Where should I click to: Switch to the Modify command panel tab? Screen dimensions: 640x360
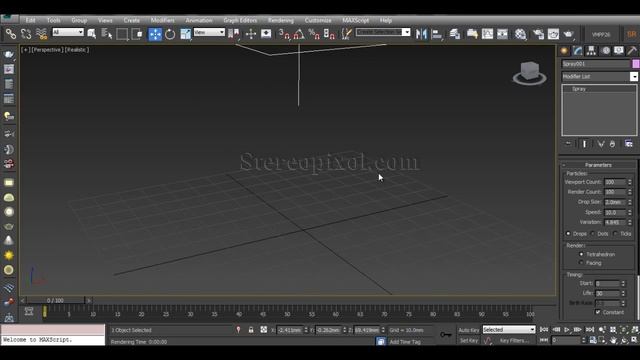click(x=578, y=51)
